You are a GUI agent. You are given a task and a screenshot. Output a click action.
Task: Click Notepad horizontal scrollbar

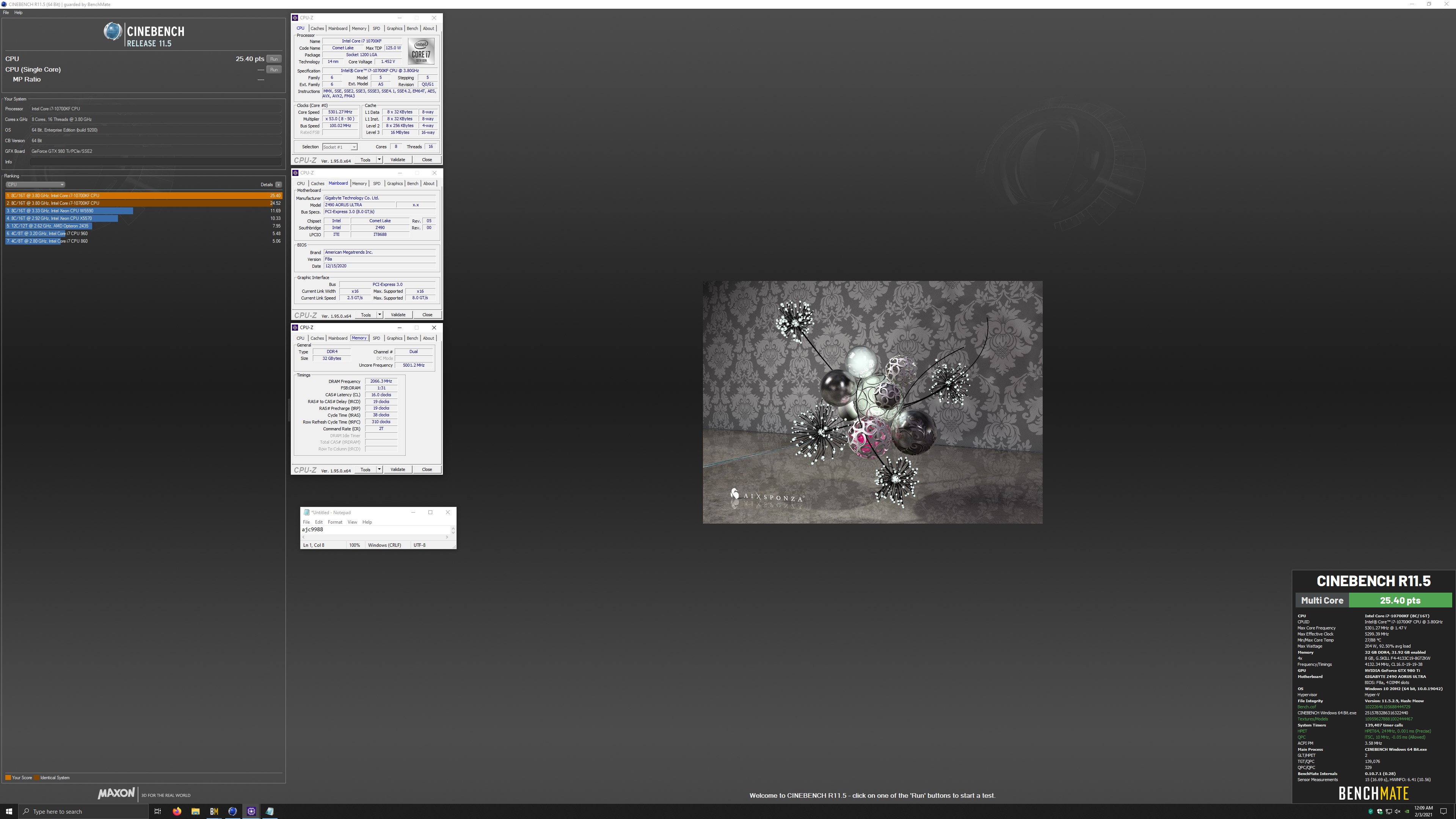click(375, 537)
